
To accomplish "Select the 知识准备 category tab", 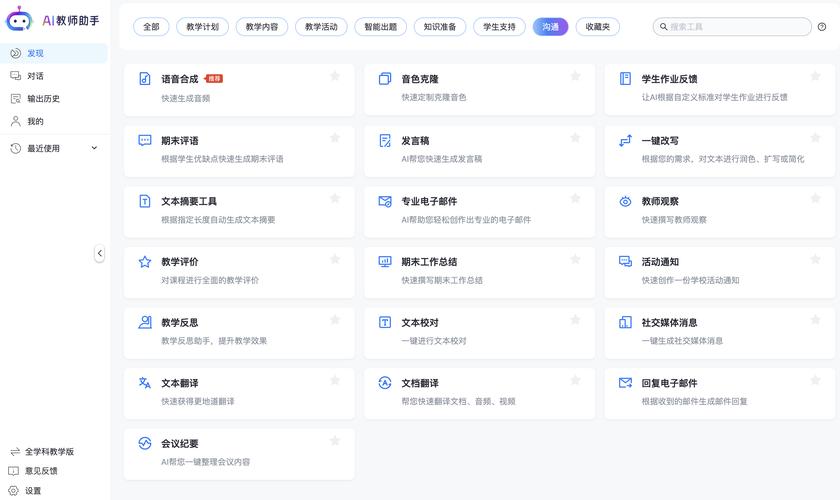I will click(440, 27).
